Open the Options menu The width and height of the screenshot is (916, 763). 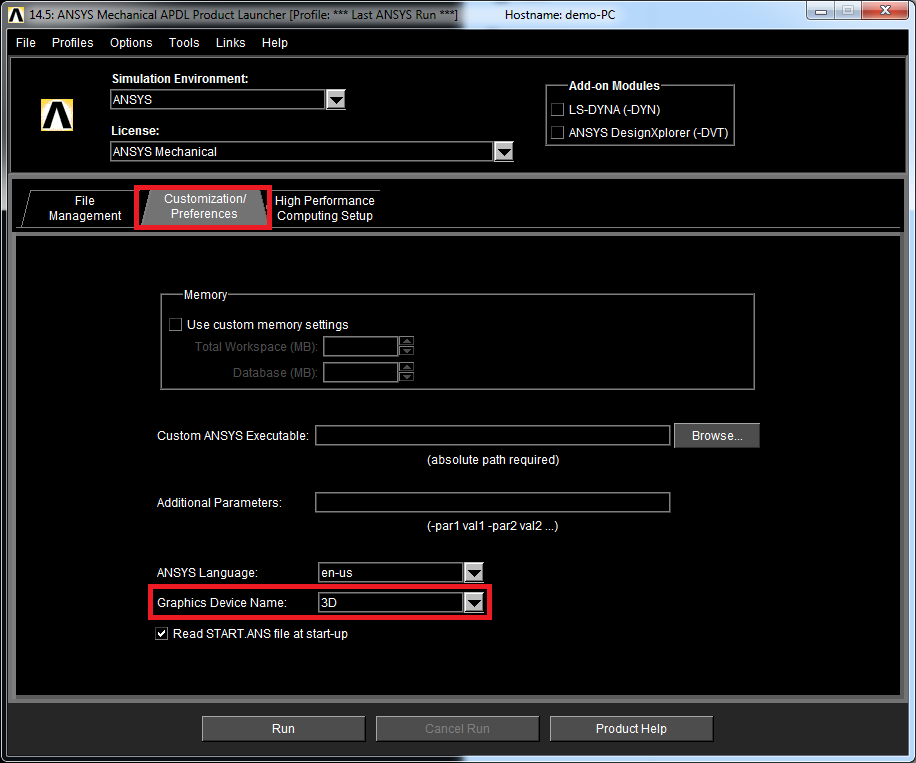131,43
